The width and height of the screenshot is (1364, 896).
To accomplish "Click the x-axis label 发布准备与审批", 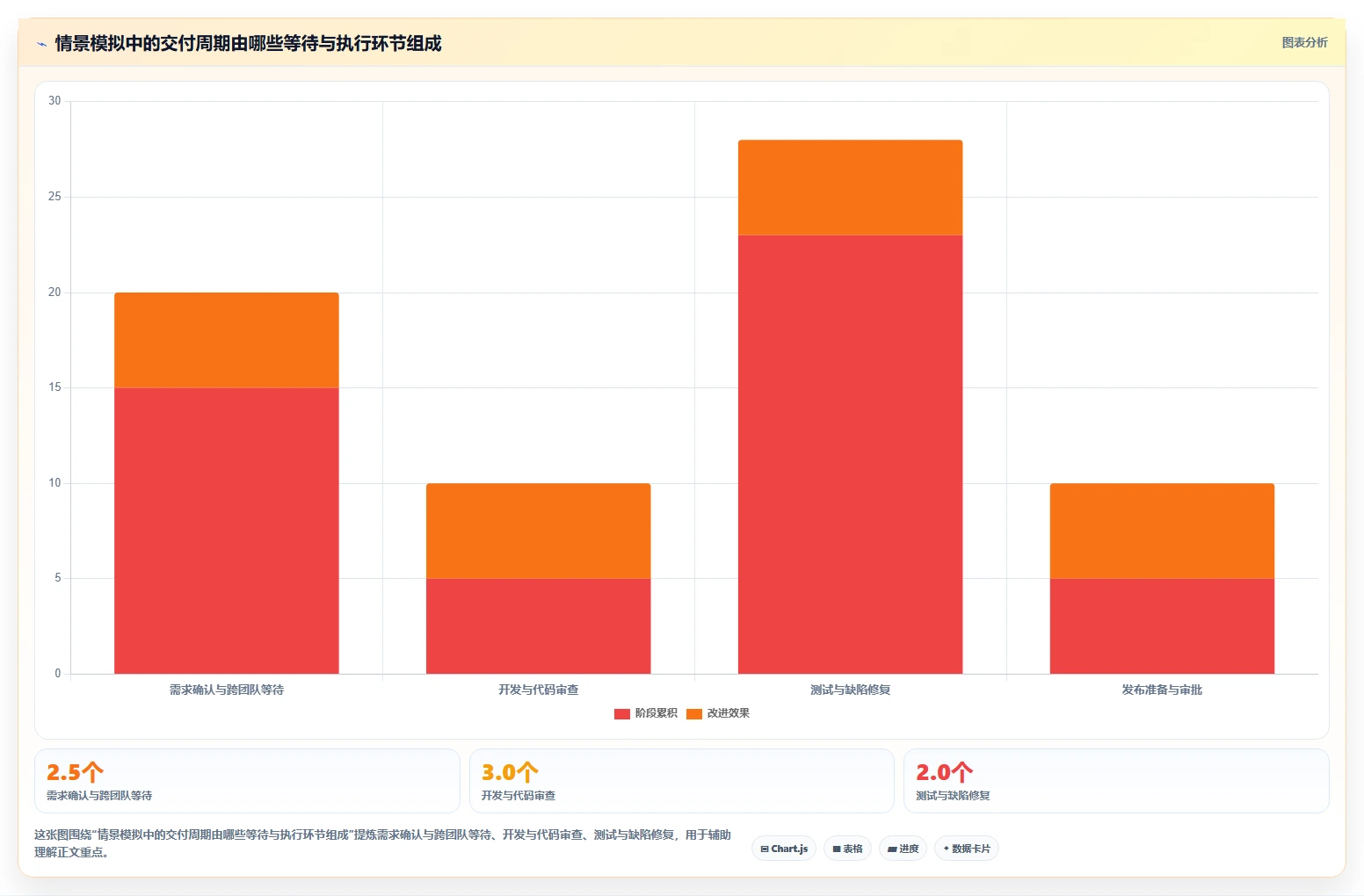I will [x=1162, y=690].
